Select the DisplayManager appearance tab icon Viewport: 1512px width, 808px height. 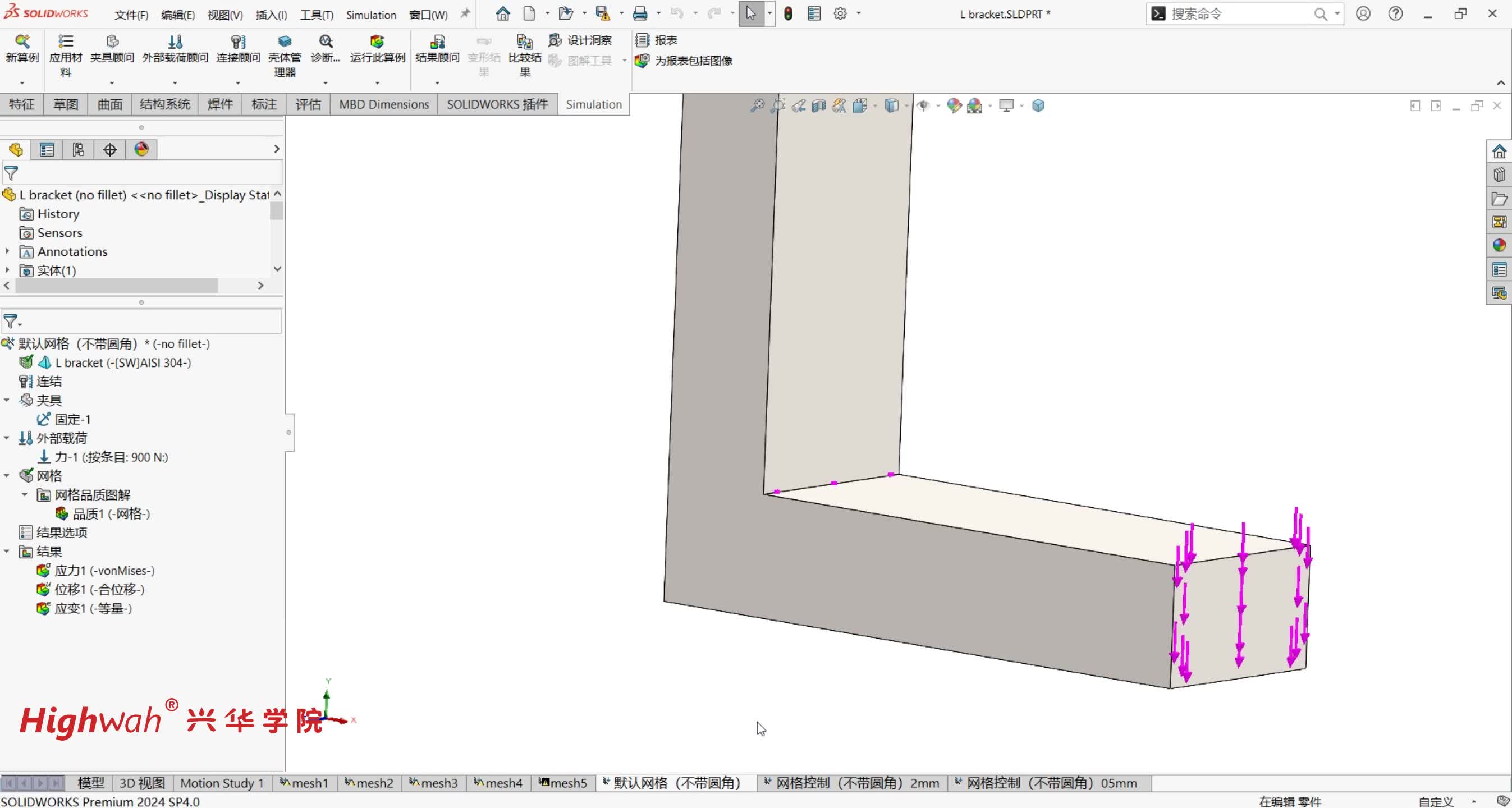(141, 149)
